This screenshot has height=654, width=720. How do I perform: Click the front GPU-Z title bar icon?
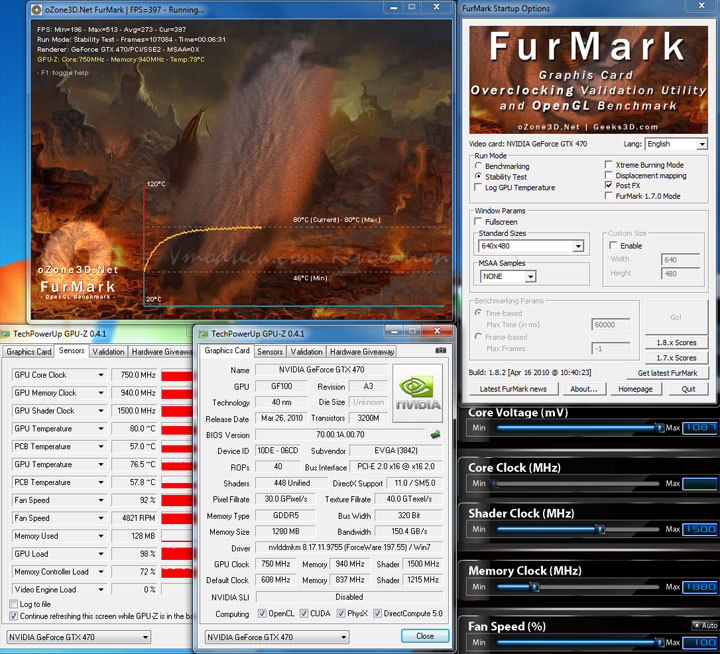click(203, 334)
